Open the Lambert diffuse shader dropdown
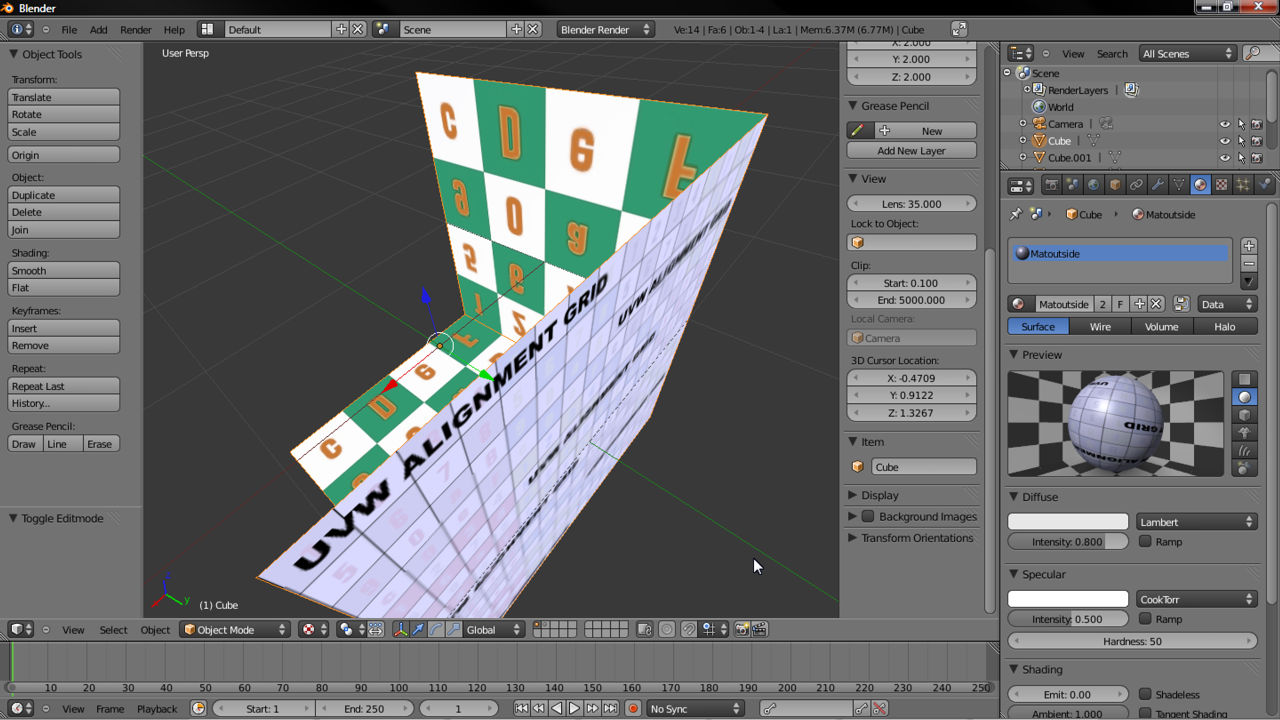1280x720 pixels. (1196, 522)
